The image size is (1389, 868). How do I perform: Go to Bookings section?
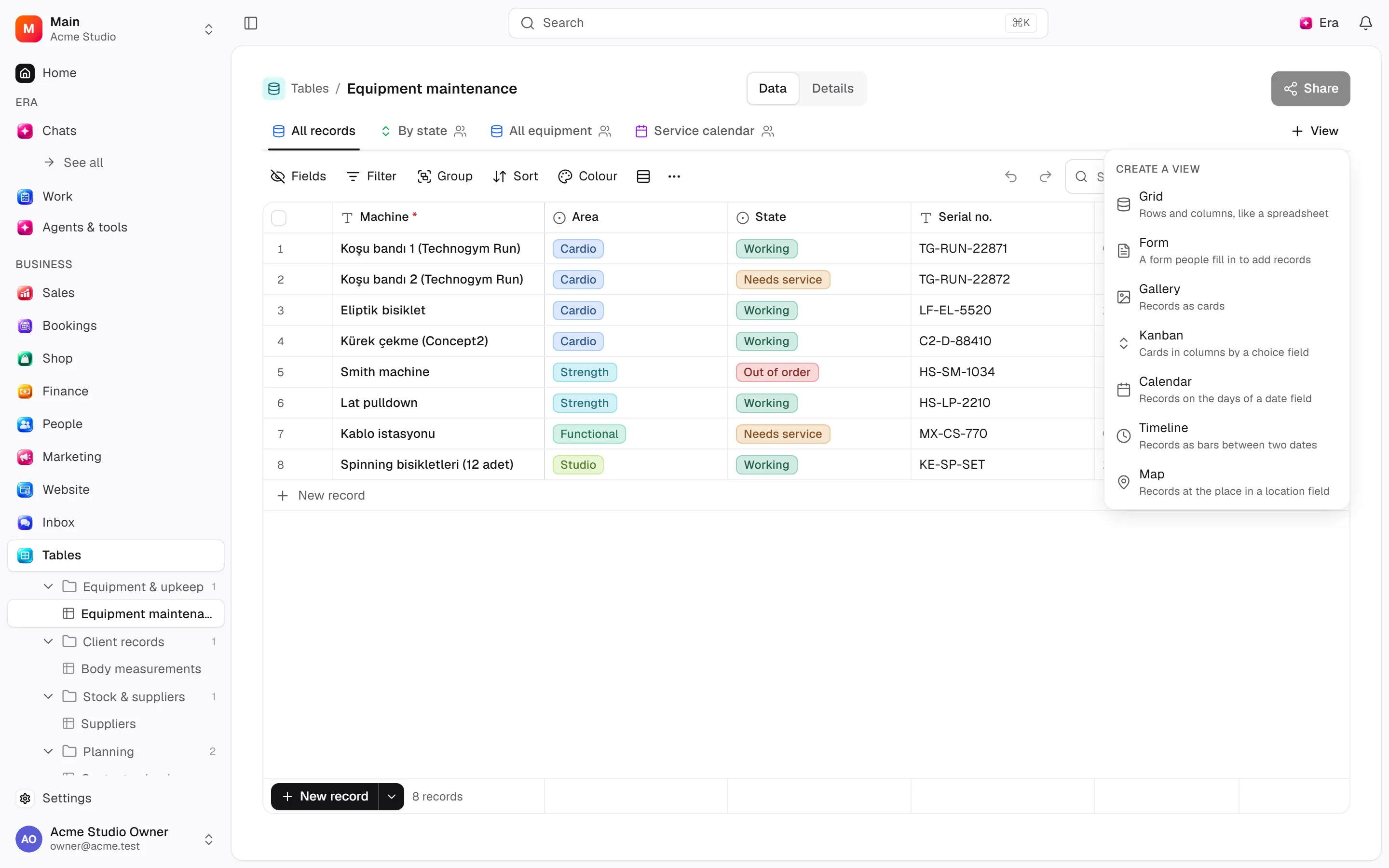coord(115,325)
